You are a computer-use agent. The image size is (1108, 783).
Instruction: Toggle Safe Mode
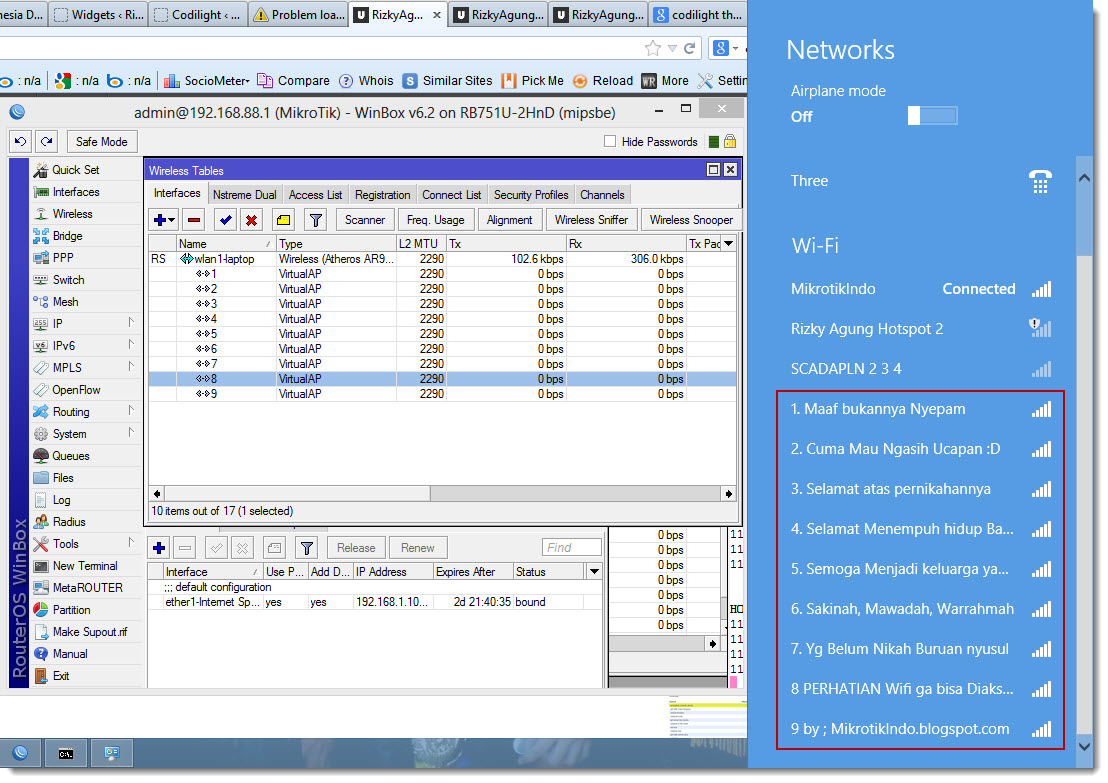pos(101,141)
